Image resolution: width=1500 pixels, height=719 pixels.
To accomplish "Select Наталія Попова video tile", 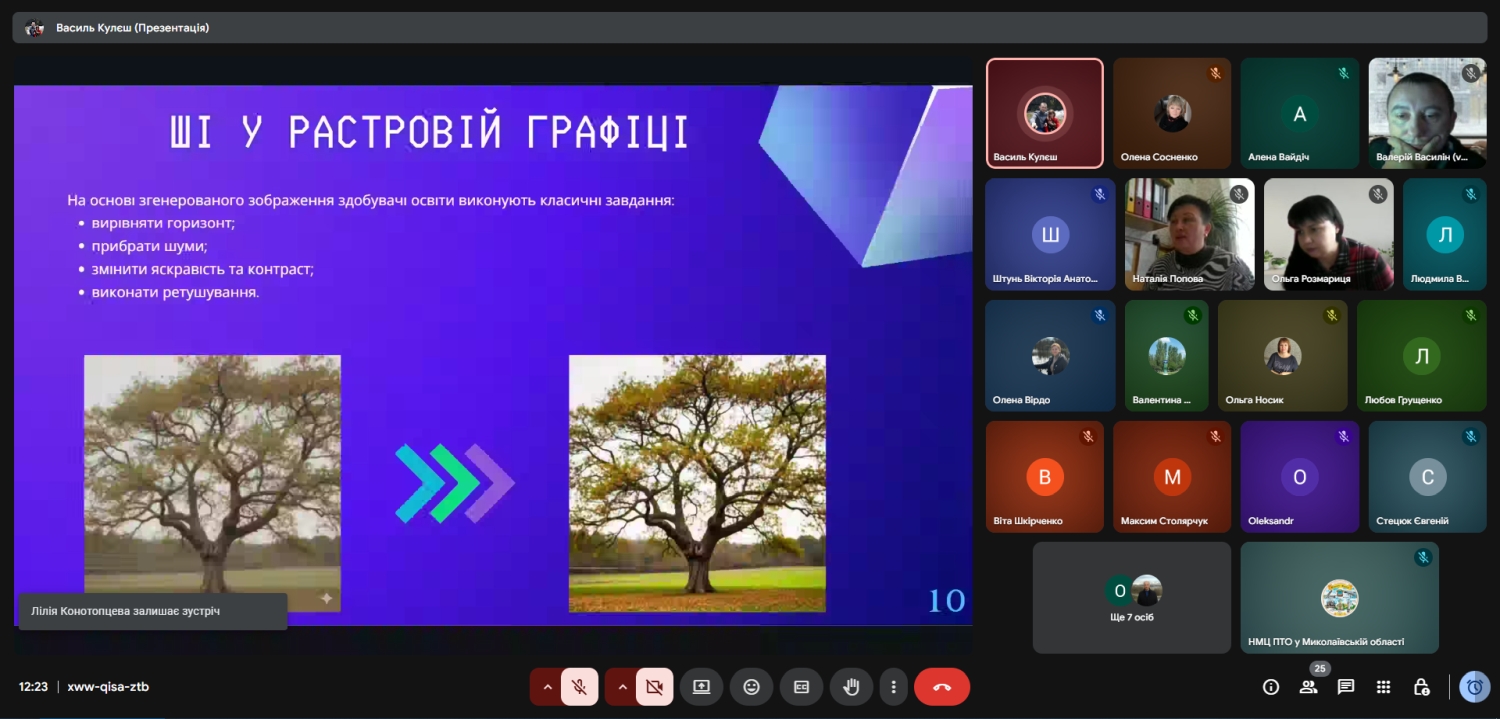I will (1189, 234).
